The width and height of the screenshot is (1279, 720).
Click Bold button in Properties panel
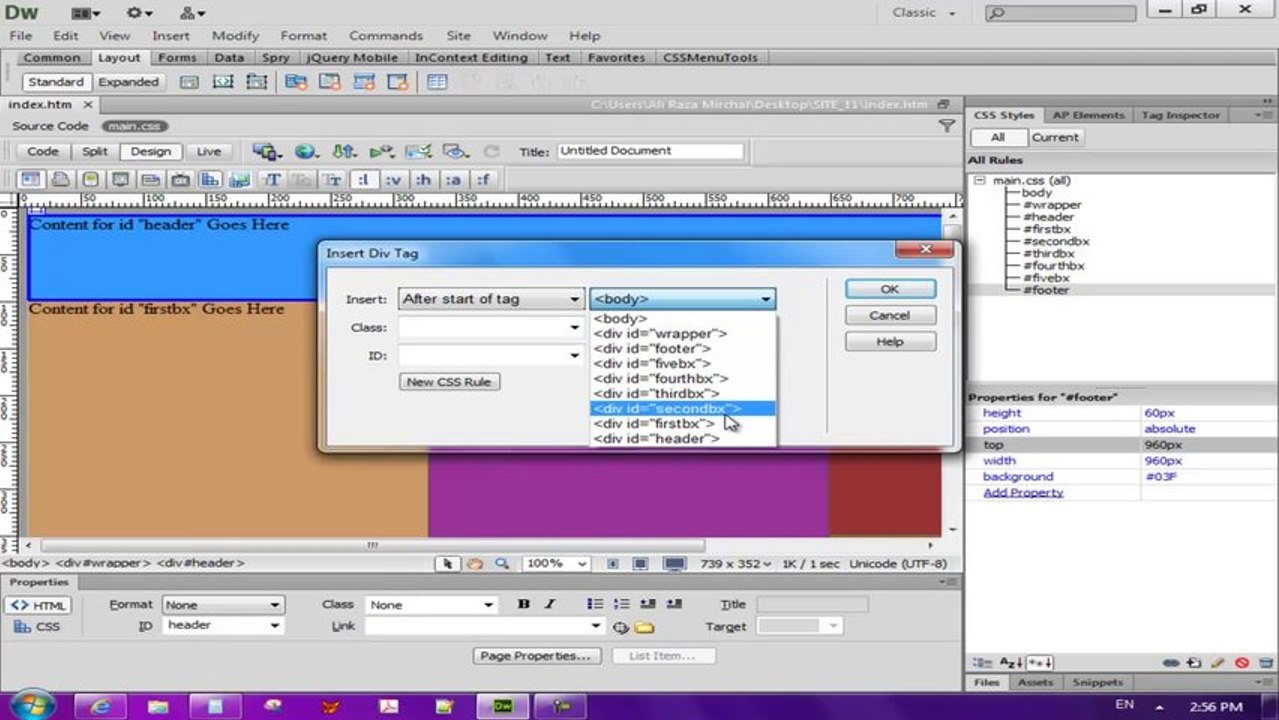(x=523, y=604)
